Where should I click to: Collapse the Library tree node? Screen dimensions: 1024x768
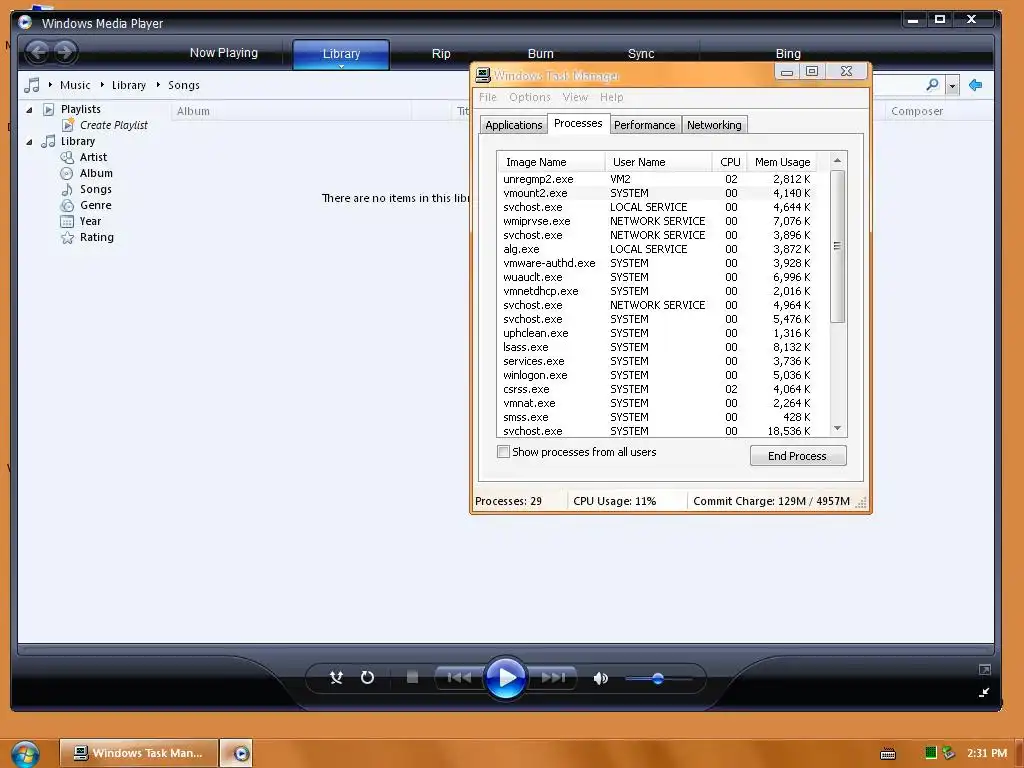click(x=29, y=142)
